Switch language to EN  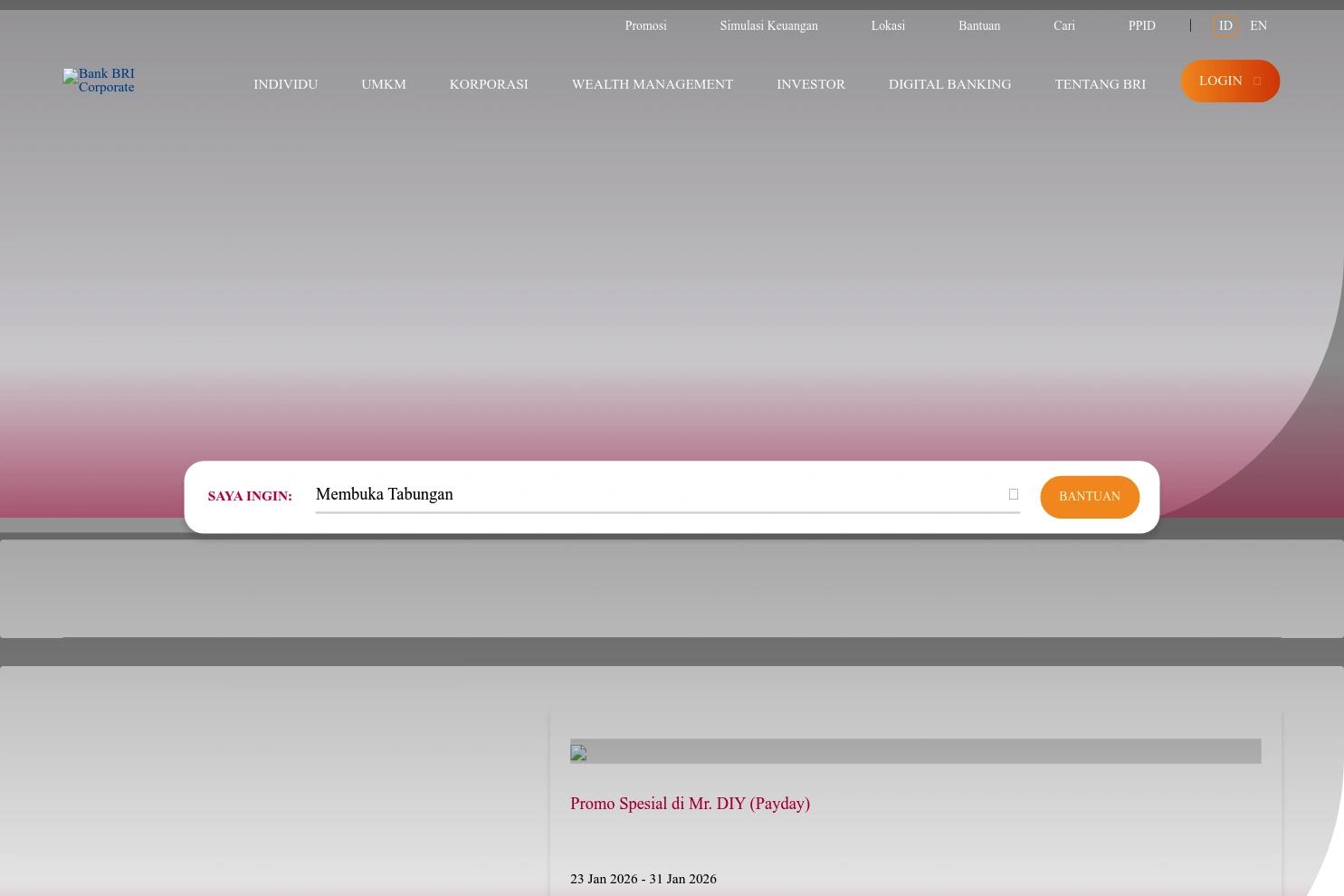point(1258,25)
